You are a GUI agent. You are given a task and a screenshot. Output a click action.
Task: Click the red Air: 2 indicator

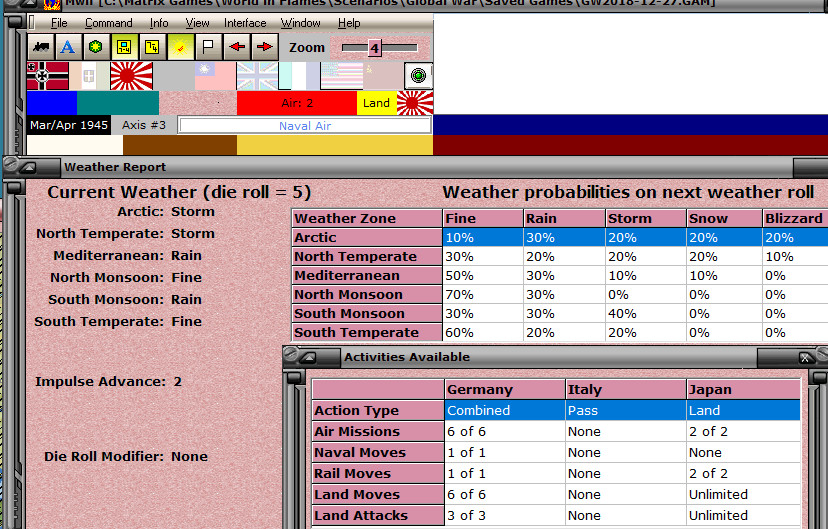297,103
